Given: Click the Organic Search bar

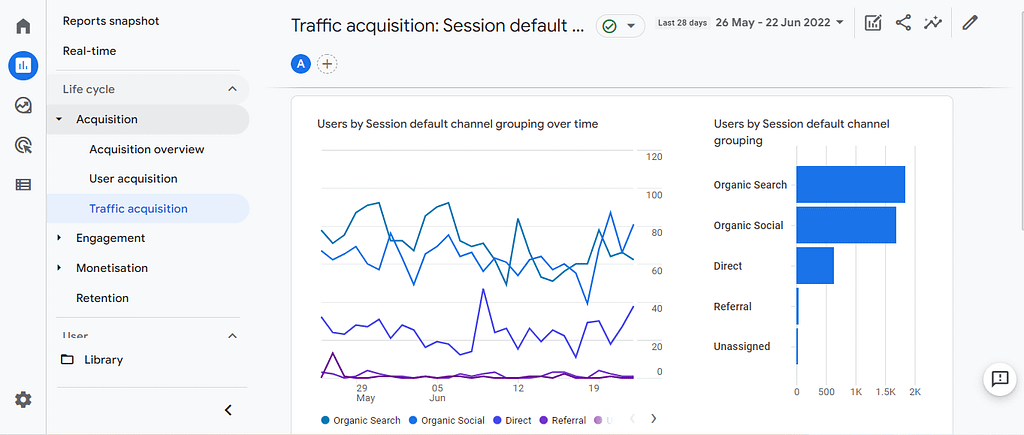Looking at the screenshot, I should click(x=850, y=185).
